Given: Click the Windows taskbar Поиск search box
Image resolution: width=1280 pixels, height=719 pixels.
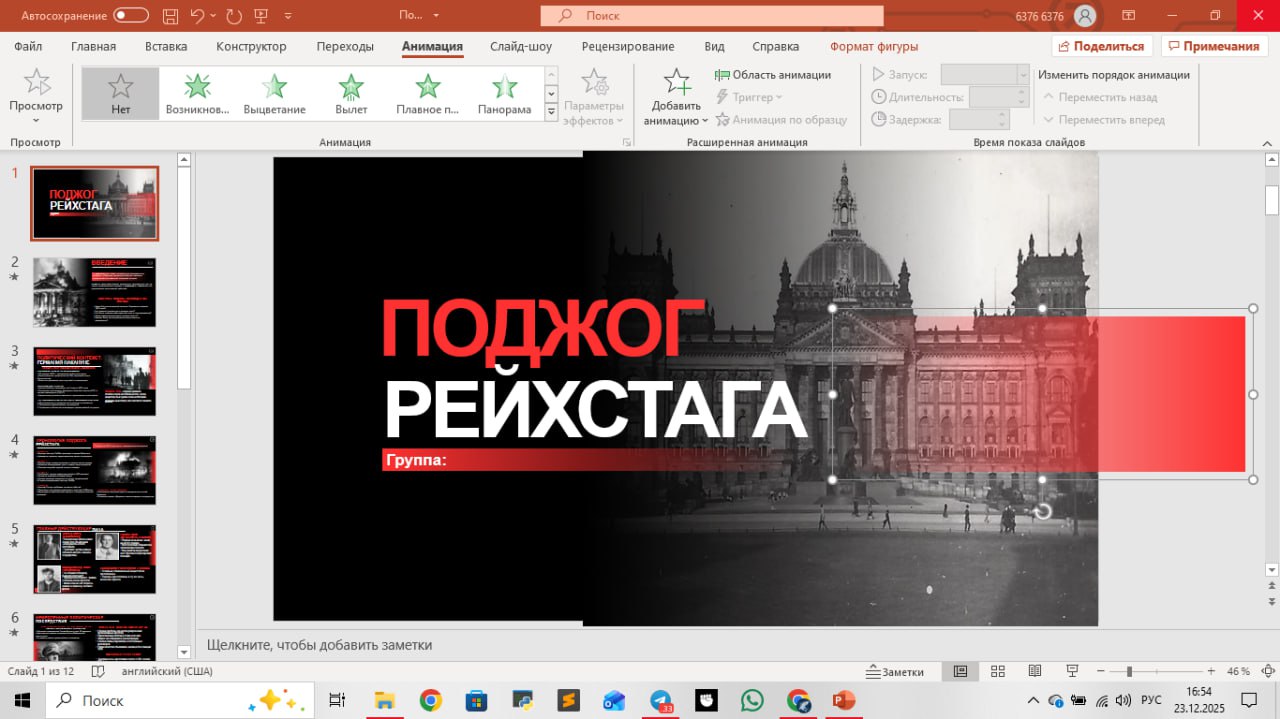Looking at the screenshot, I should (180, 700).
